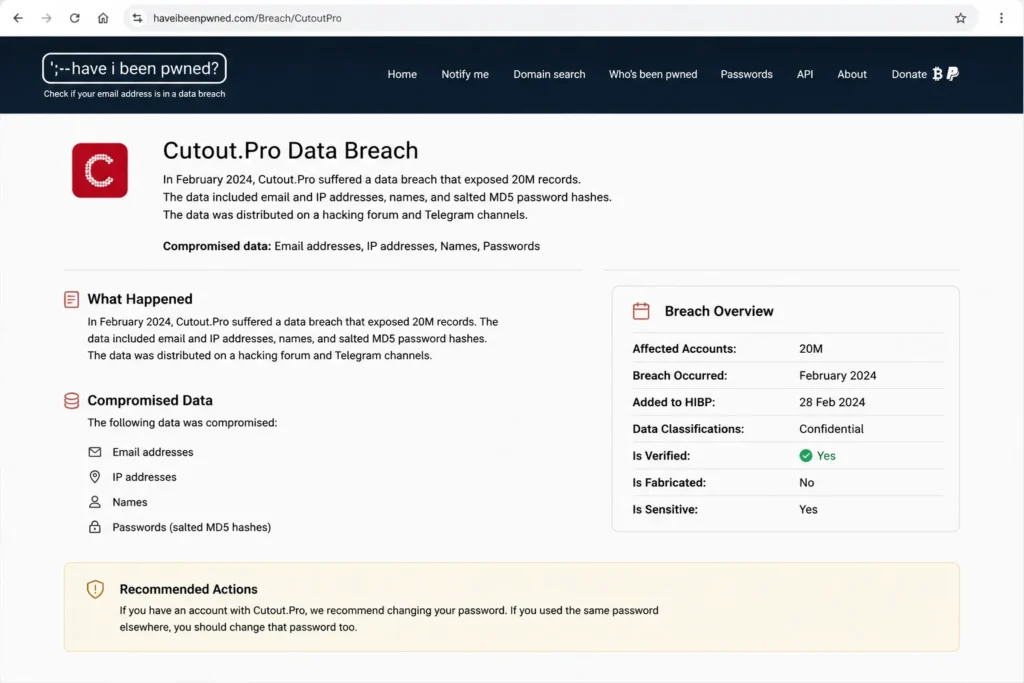This screenshot has height=683, width=1024.
Task: Click the location pin icon beside IP addresses
Action: [x=95, y=477]
